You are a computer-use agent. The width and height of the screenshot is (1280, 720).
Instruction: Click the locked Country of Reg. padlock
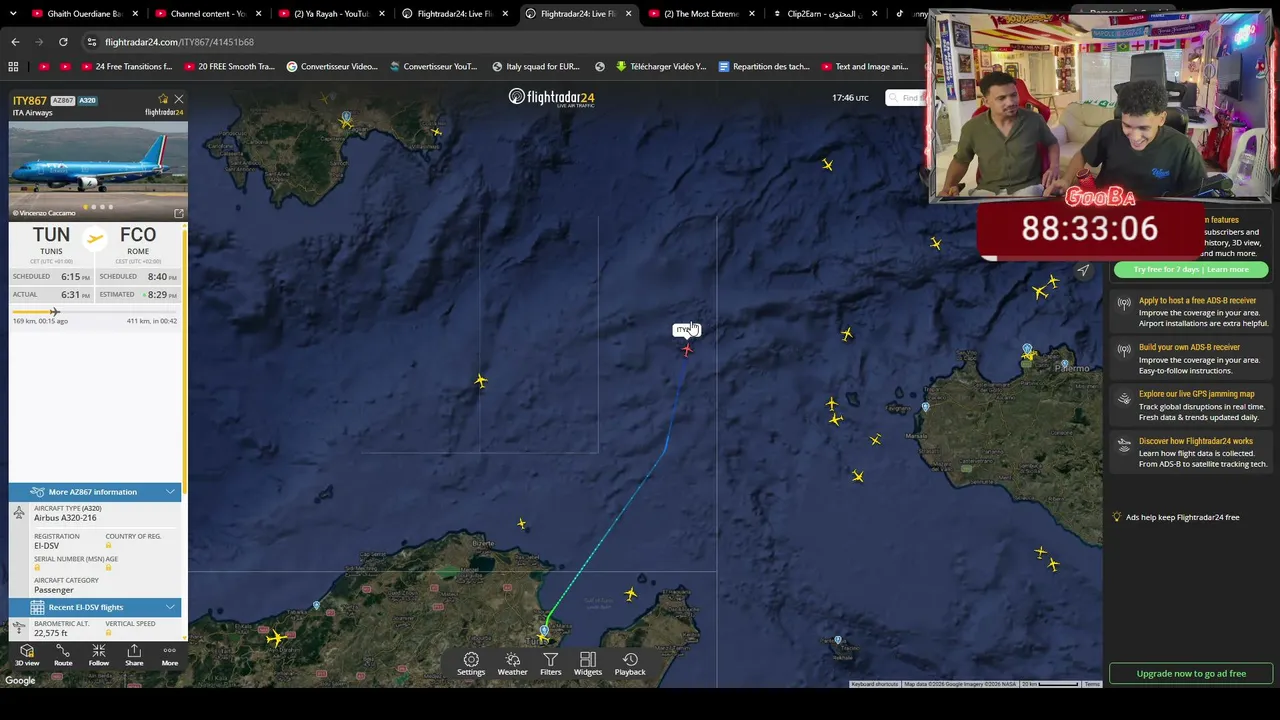108,546
